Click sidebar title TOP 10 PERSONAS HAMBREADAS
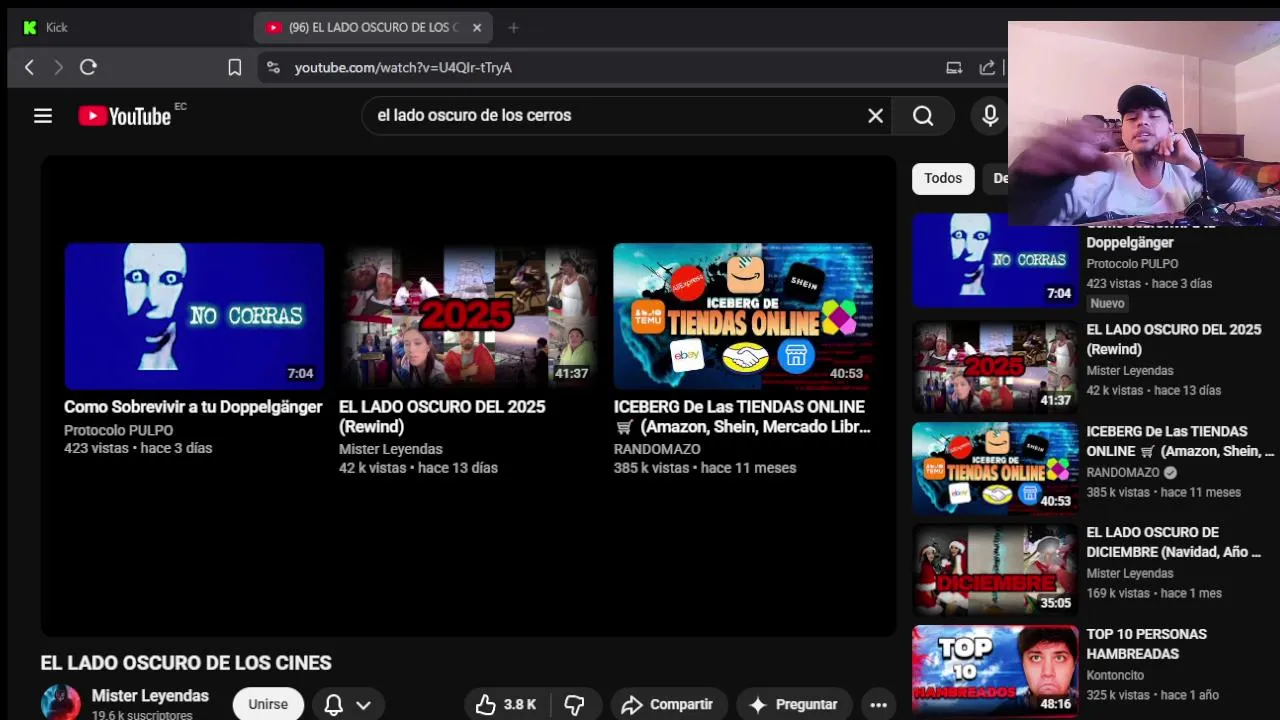Screen dimensions: 1280x720 [x=1147, y=644]
